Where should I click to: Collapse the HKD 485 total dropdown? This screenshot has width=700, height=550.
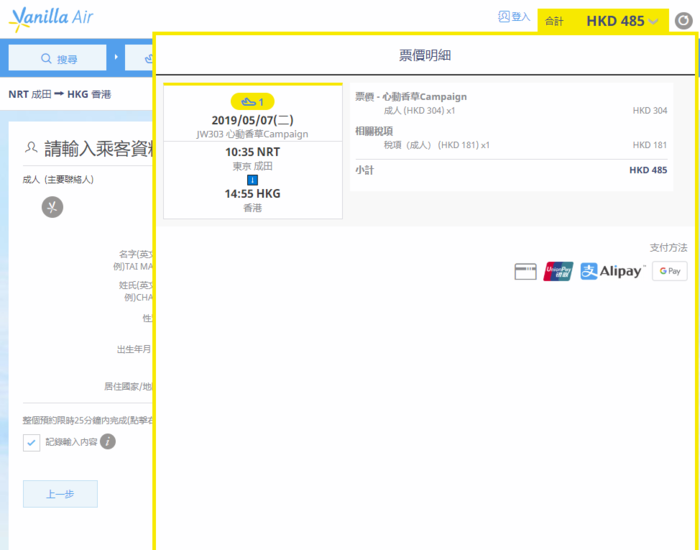click(653, 21)
